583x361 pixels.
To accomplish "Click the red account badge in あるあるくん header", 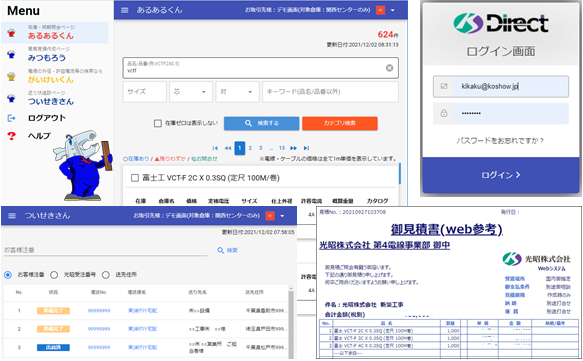I will [380, 10].
